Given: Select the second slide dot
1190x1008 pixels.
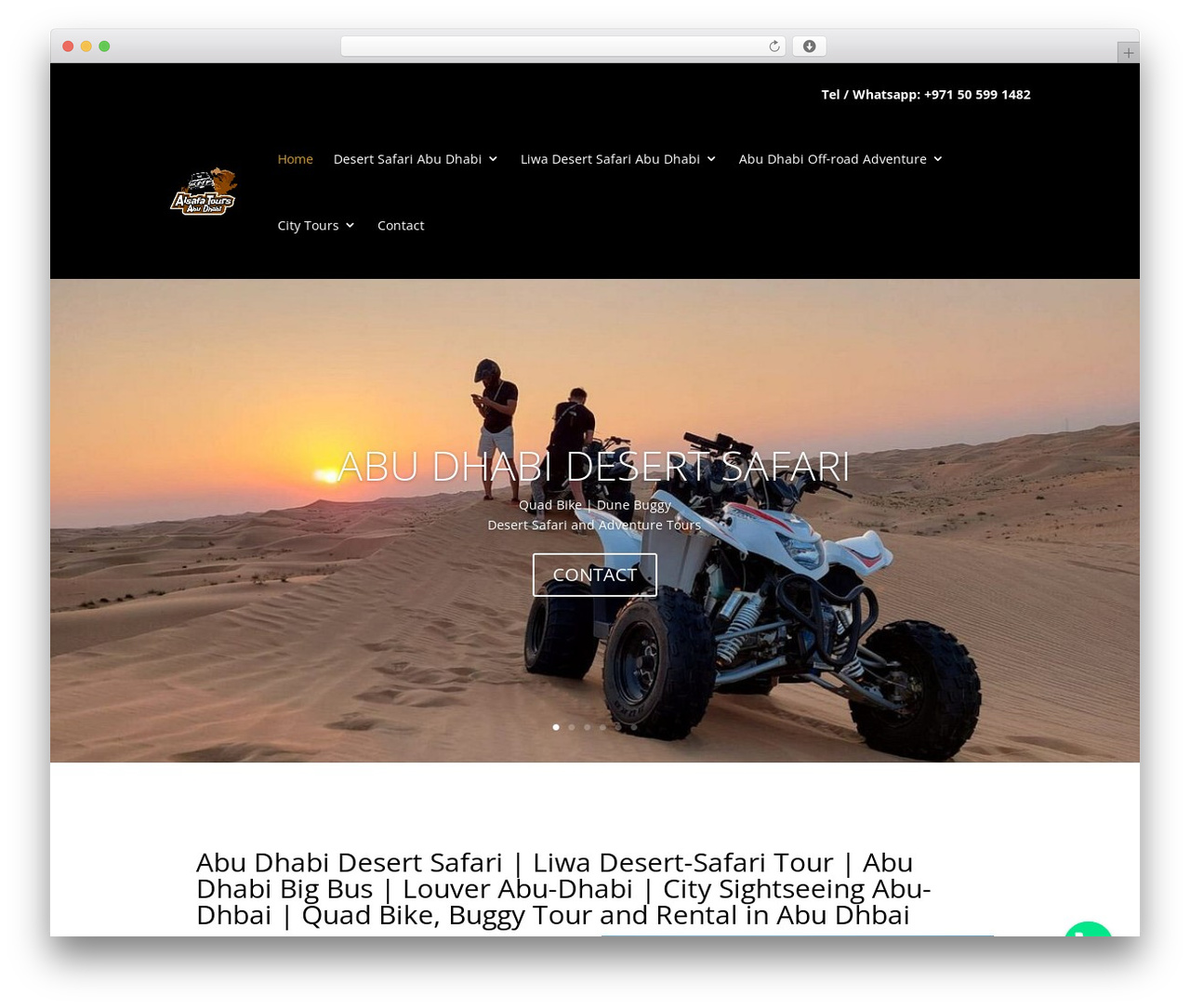Looking at the screenshot, I should coord(572,727).
